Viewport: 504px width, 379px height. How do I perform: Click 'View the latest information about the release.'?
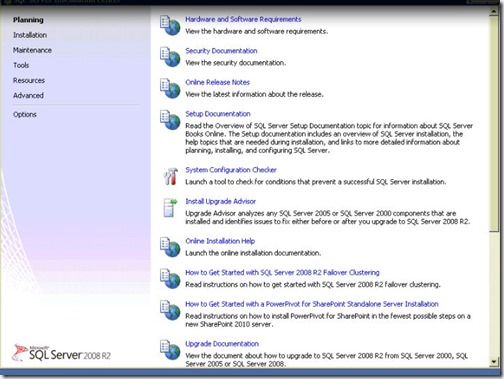click(254, 94)
